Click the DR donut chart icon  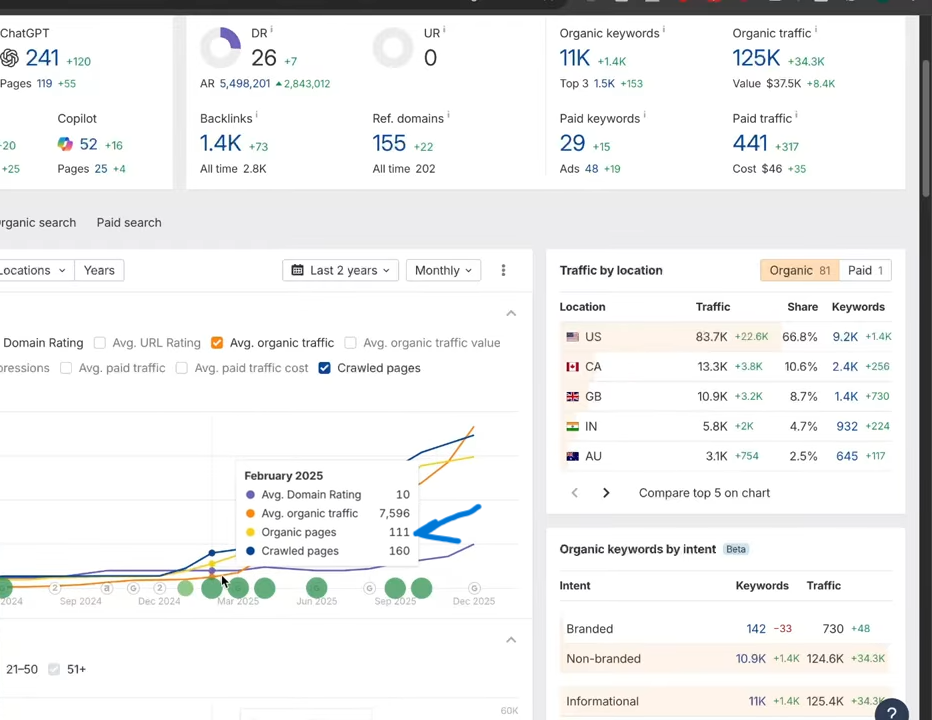[x=220, y=48]
